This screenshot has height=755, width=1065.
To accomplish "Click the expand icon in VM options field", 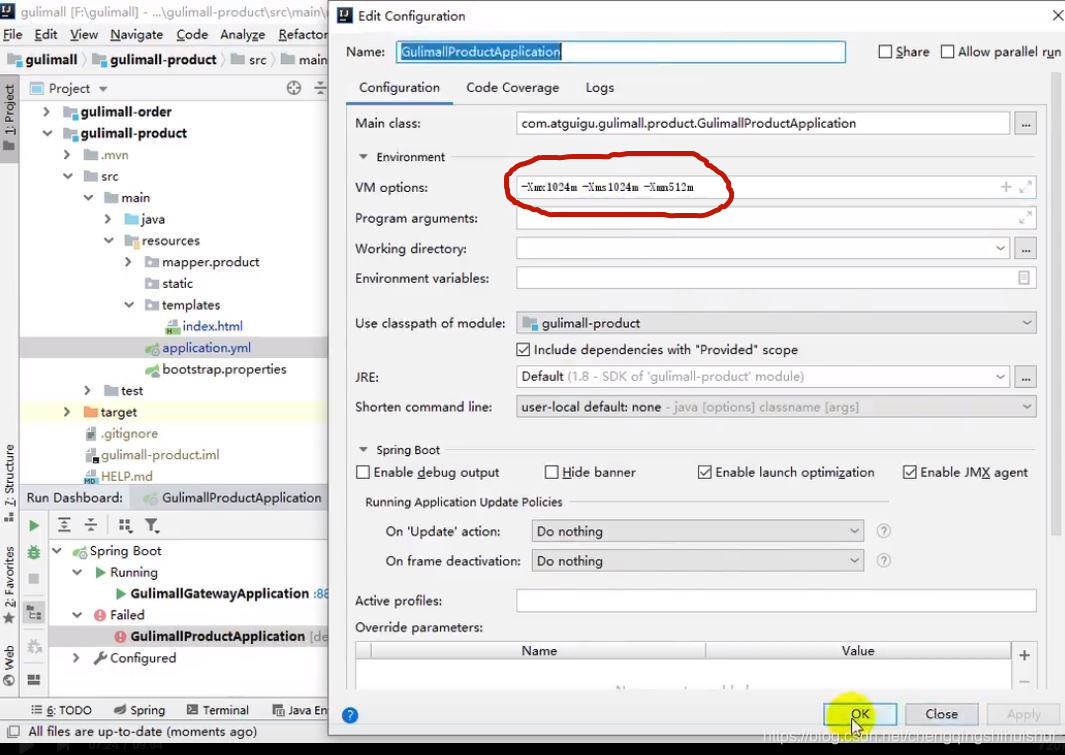I will (1026, 187).
